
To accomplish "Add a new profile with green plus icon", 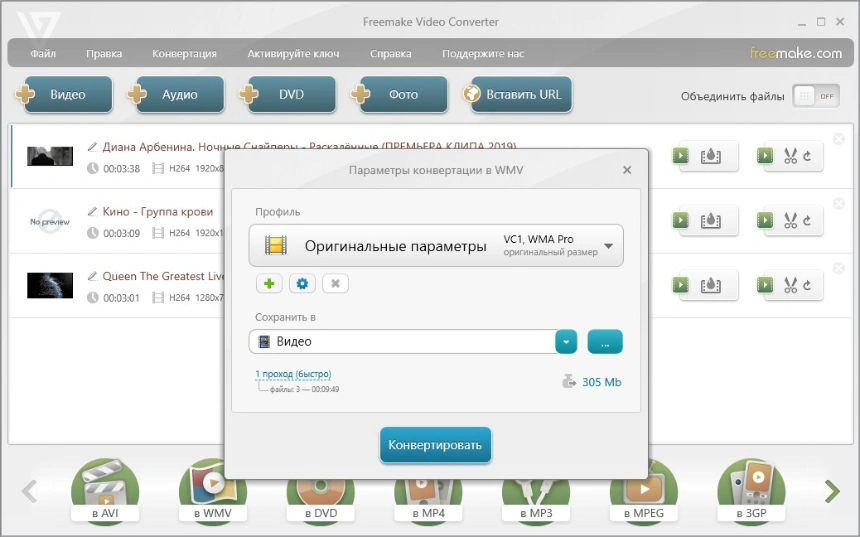I will coord(269,284).
